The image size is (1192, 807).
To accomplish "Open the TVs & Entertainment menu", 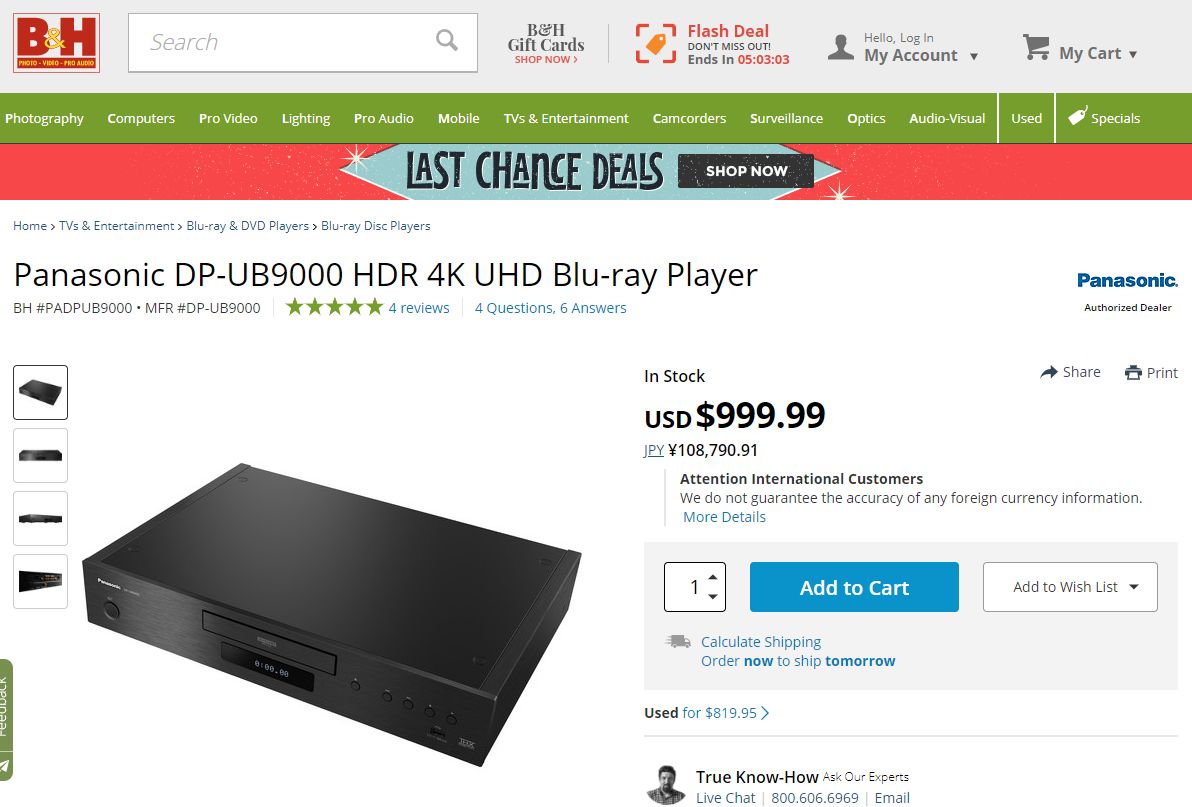I will 566,119.
